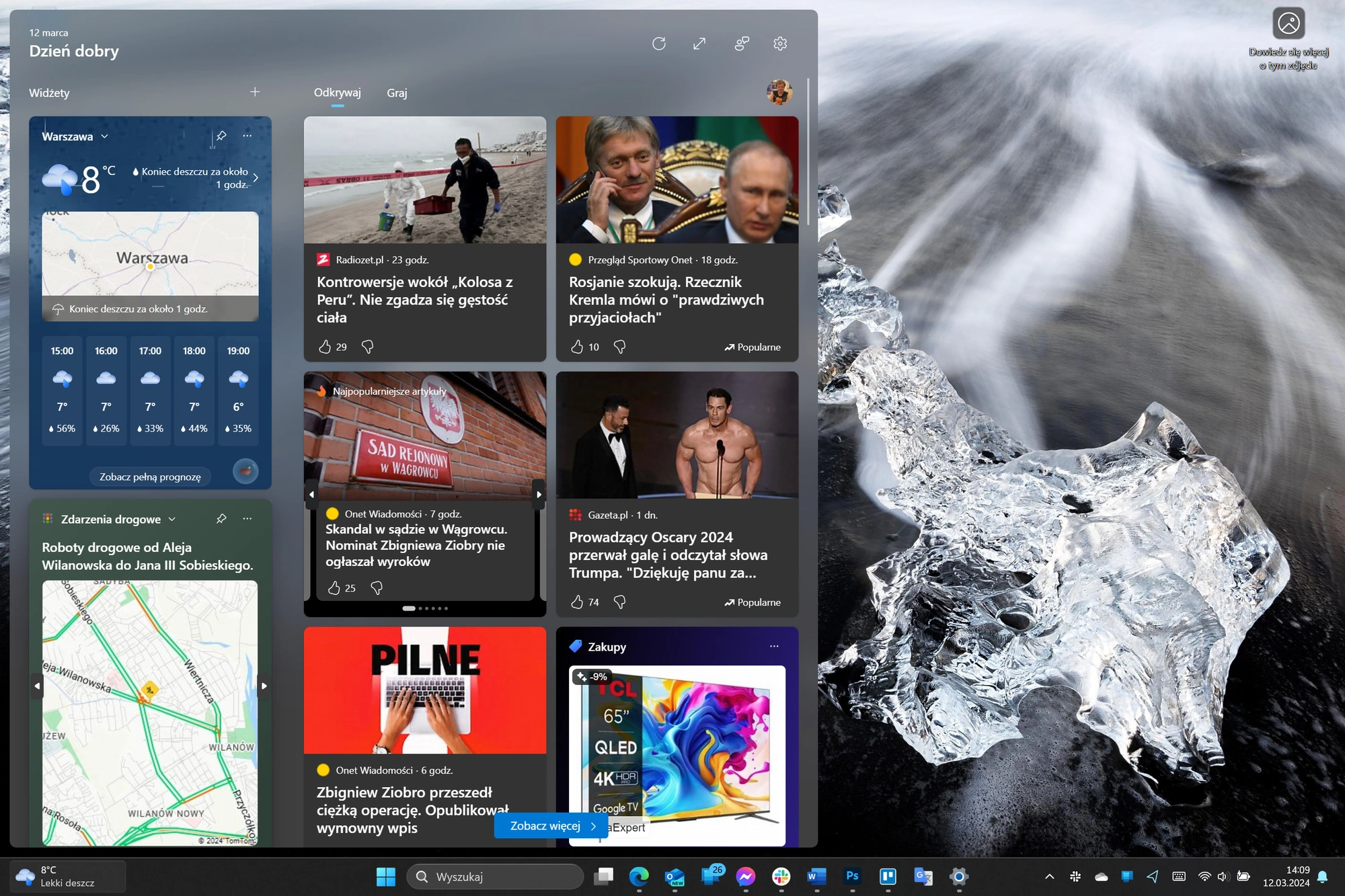Dislike the Wągrowiec court article
1345x896 pixels.
click(377, 588)
